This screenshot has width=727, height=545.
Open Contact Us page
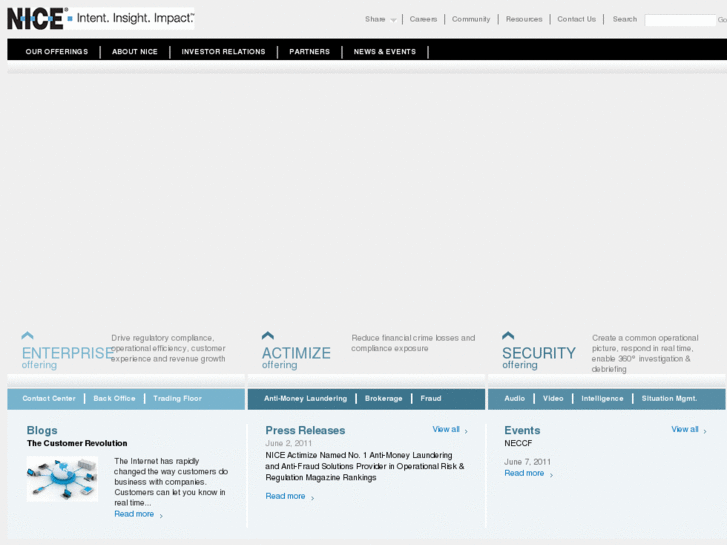576,19
